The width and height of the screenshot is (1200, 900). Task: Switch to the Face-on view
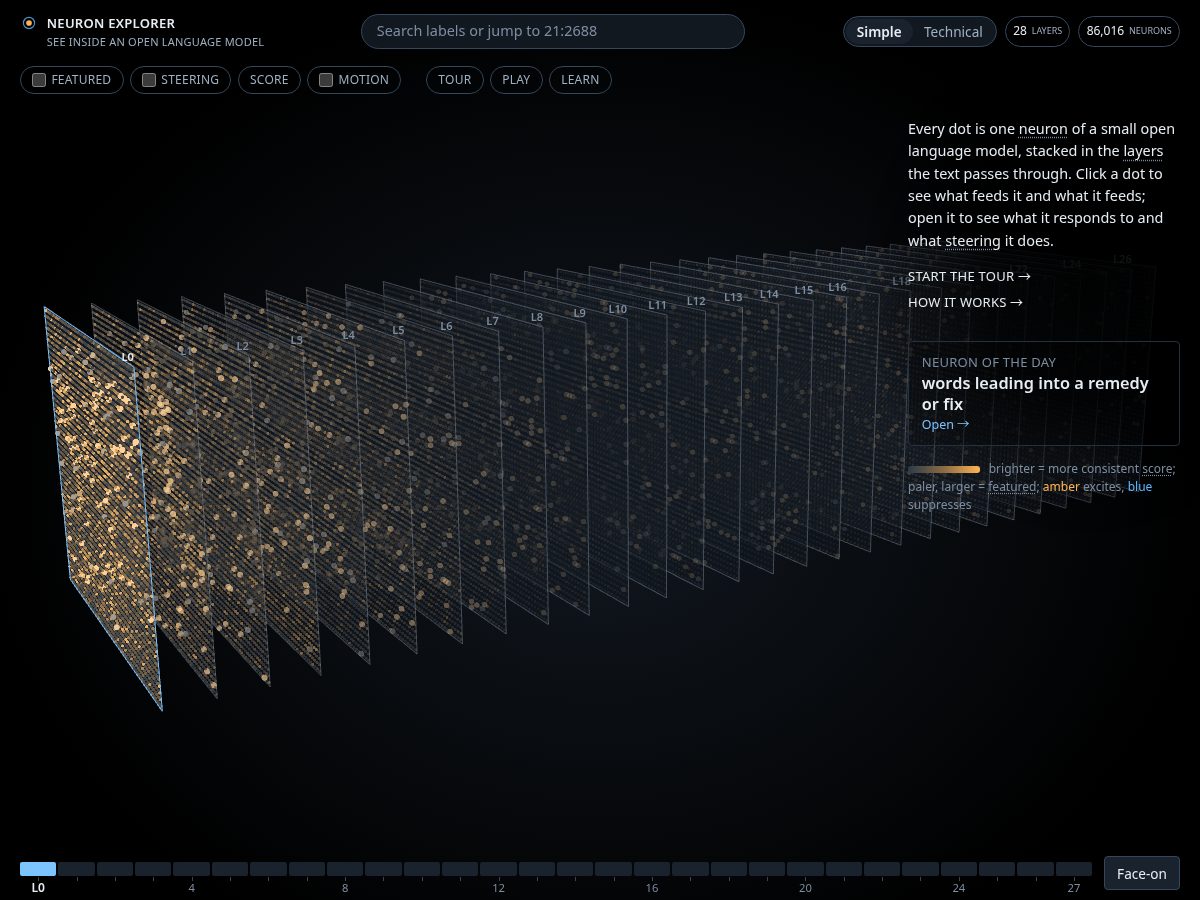(1141, 873)
